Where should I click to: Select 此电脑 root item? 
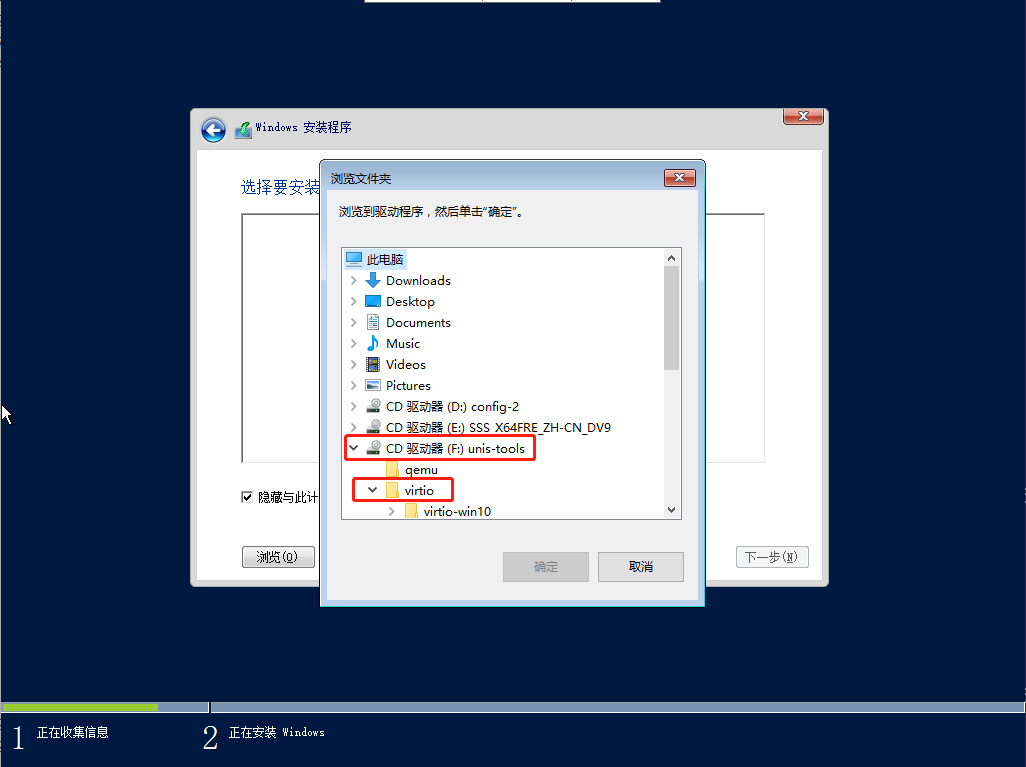[x=375, y=259]
